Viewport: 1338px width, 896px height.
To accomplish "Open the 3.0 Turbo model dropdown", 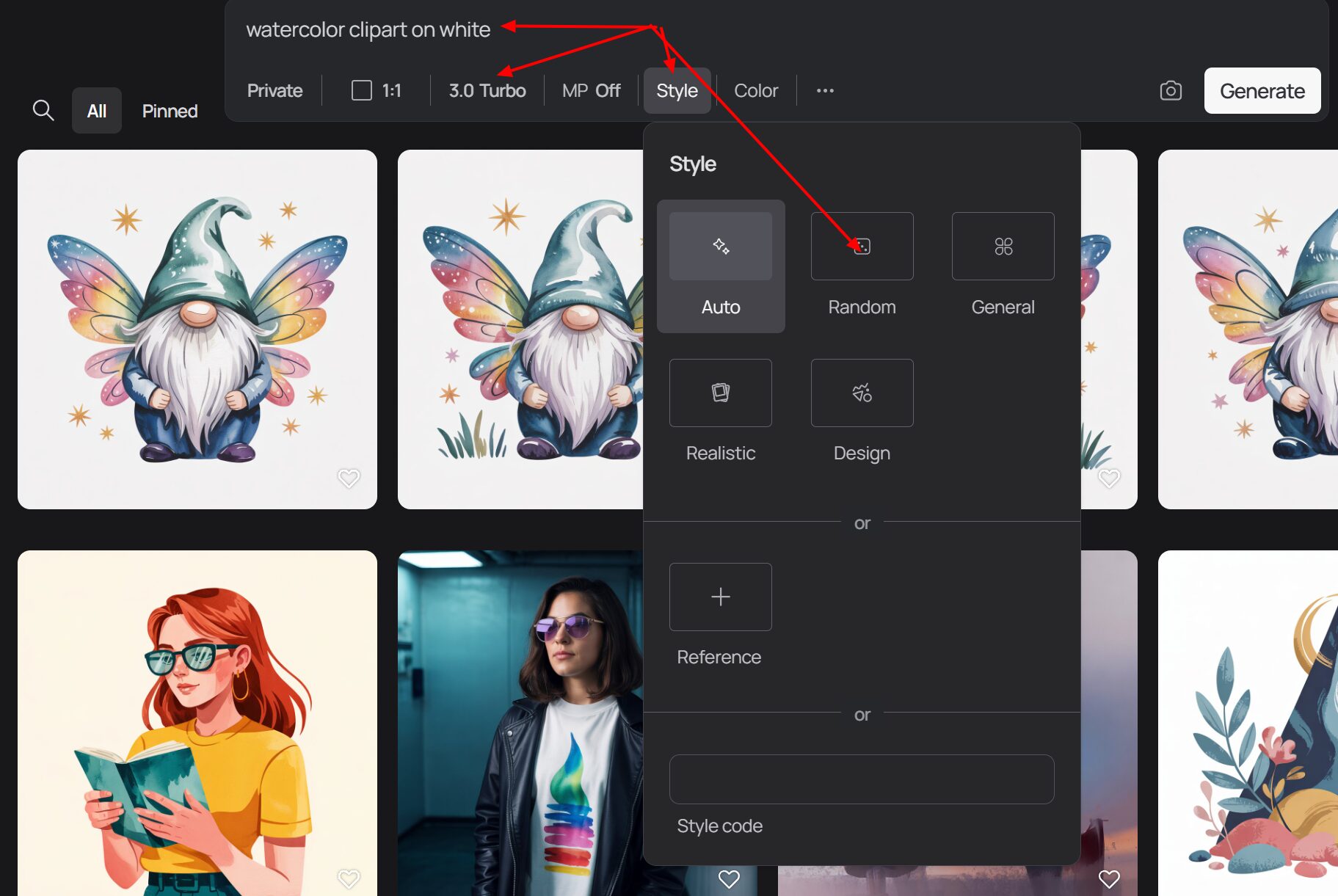I will (x=487, y=91).
